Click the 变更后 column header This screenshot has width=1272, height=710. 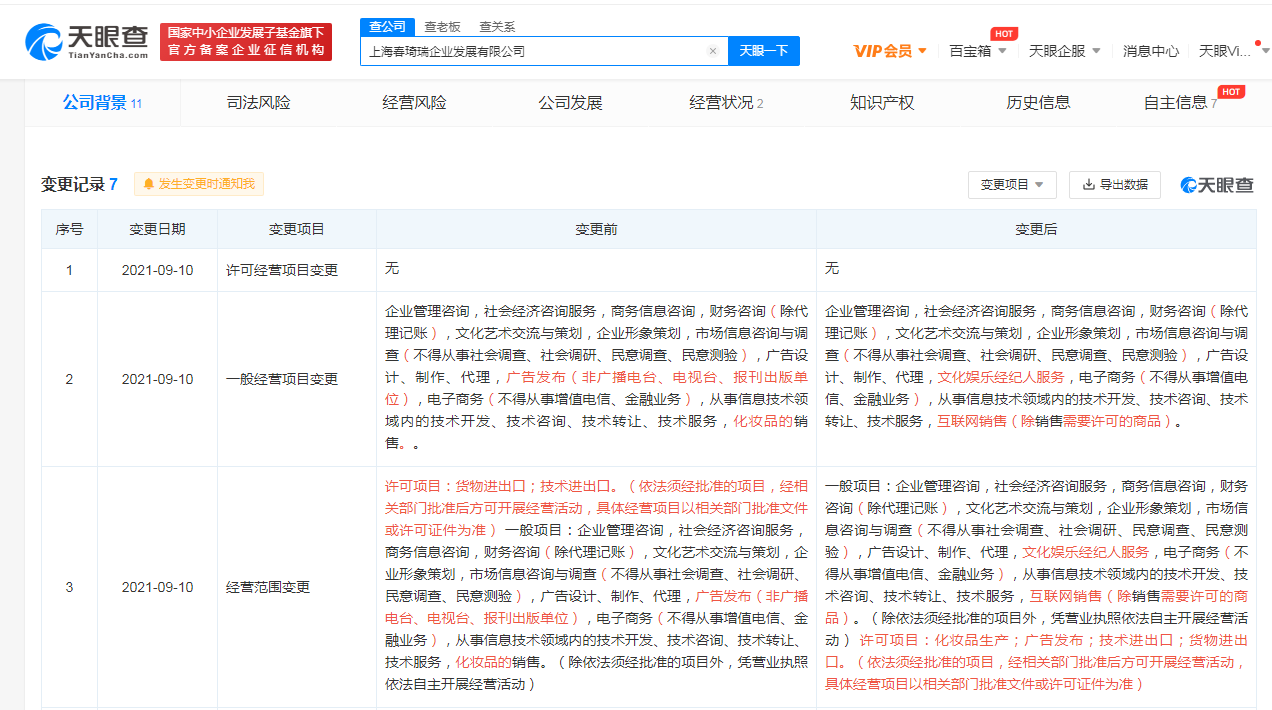(1036, 229)
